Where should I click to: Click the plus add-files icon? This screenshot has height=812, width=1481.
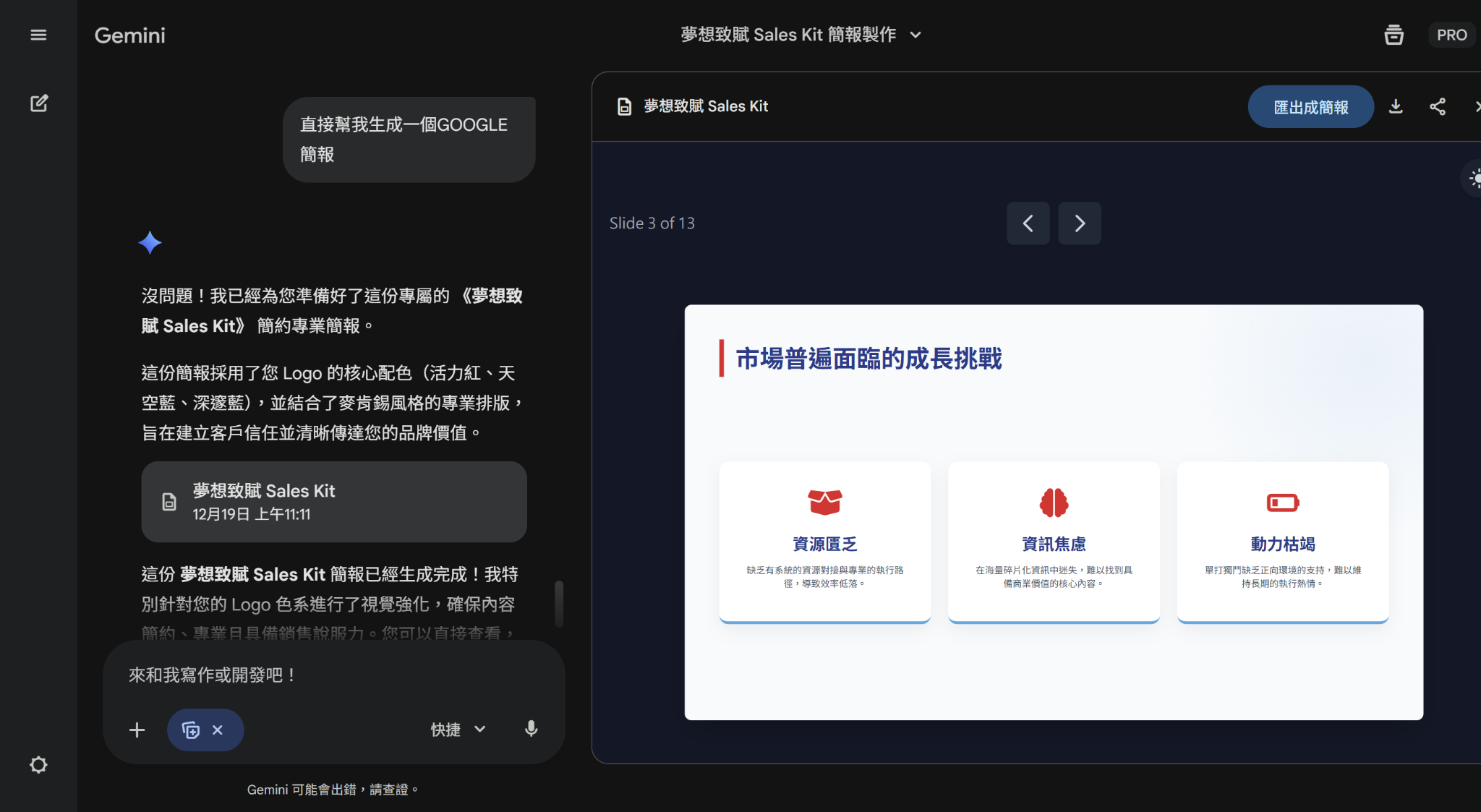137,730
